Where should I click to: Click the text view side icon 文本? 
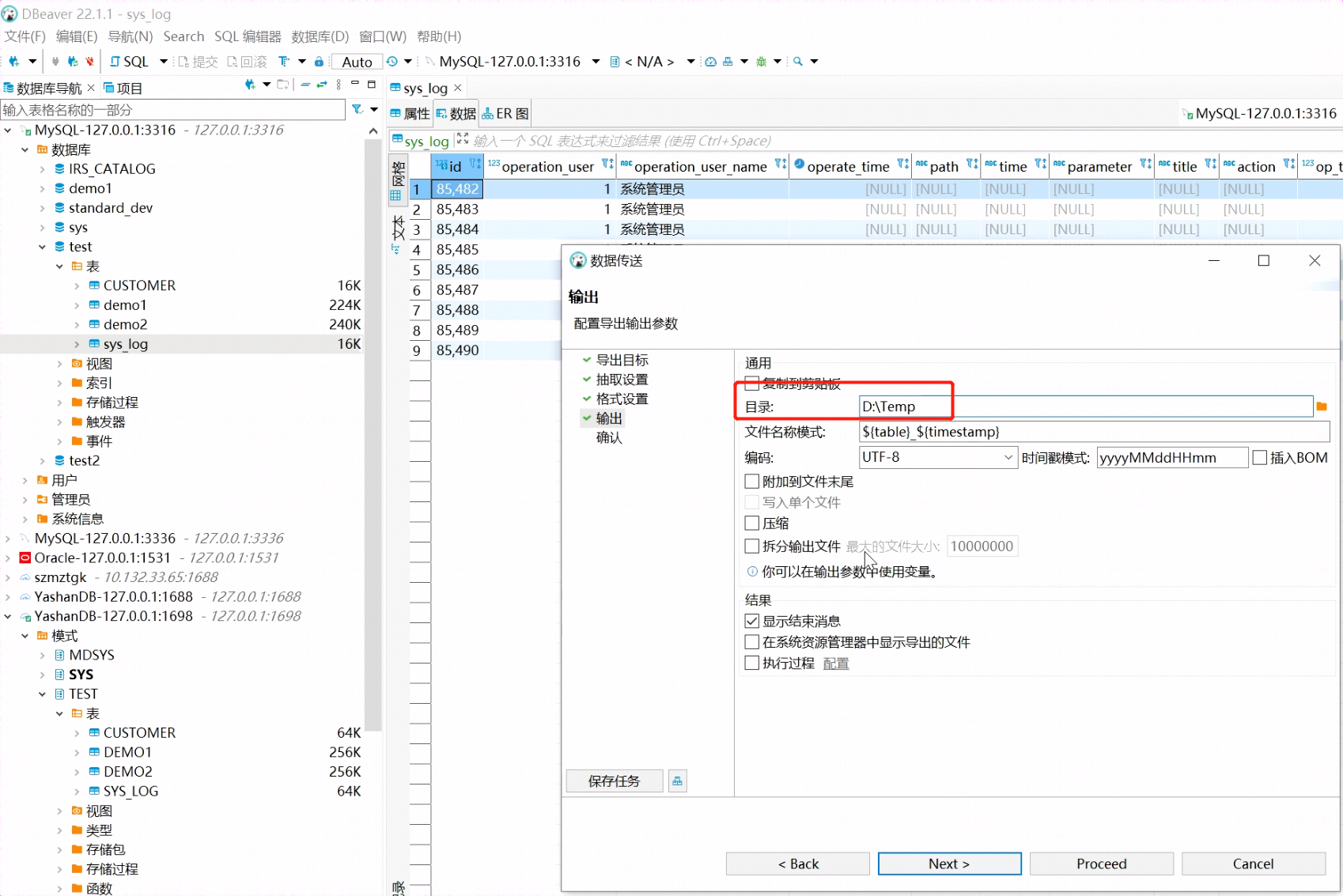[397, 233]
